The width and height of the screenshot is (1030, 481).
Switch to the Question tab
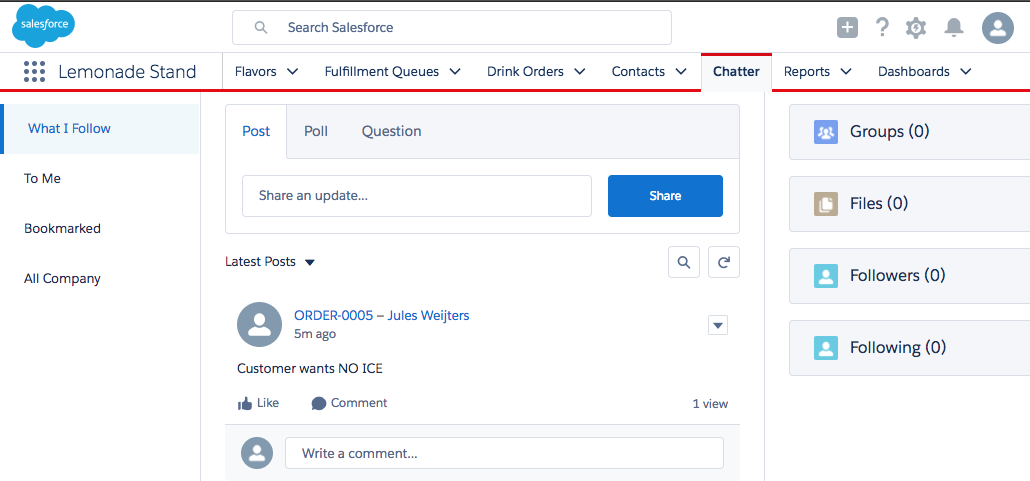(x=391, y=131)
